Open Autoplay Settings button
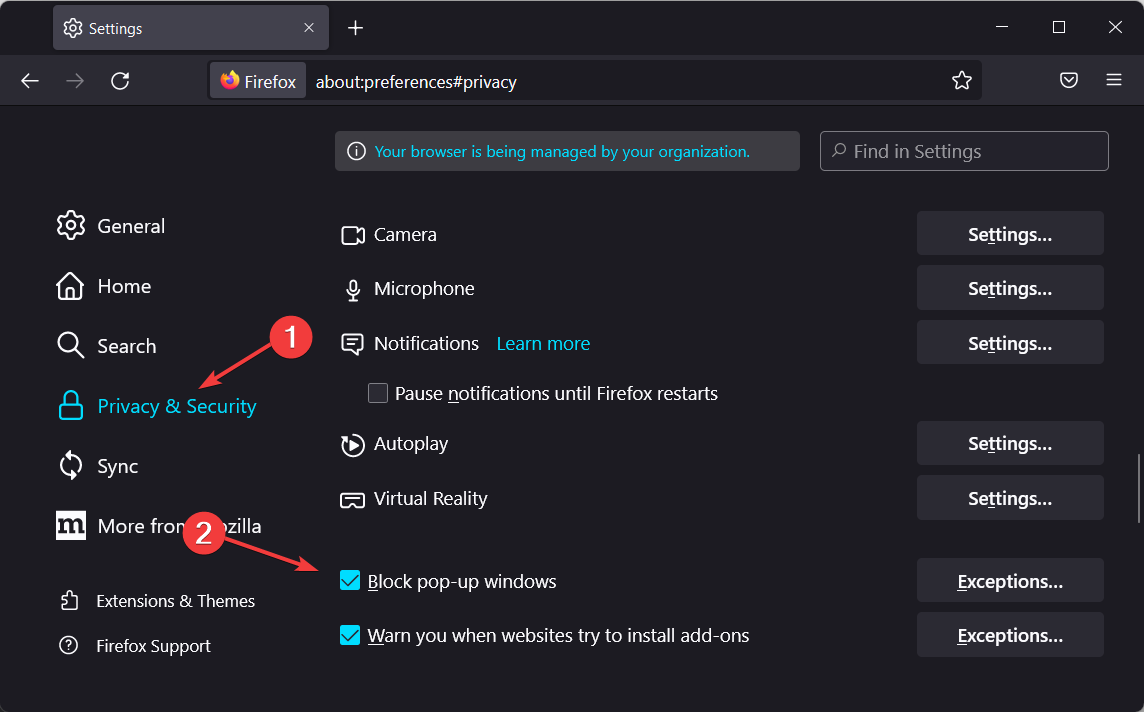This screenshot has width=1144, height=712. click(x=1010, y=444)
